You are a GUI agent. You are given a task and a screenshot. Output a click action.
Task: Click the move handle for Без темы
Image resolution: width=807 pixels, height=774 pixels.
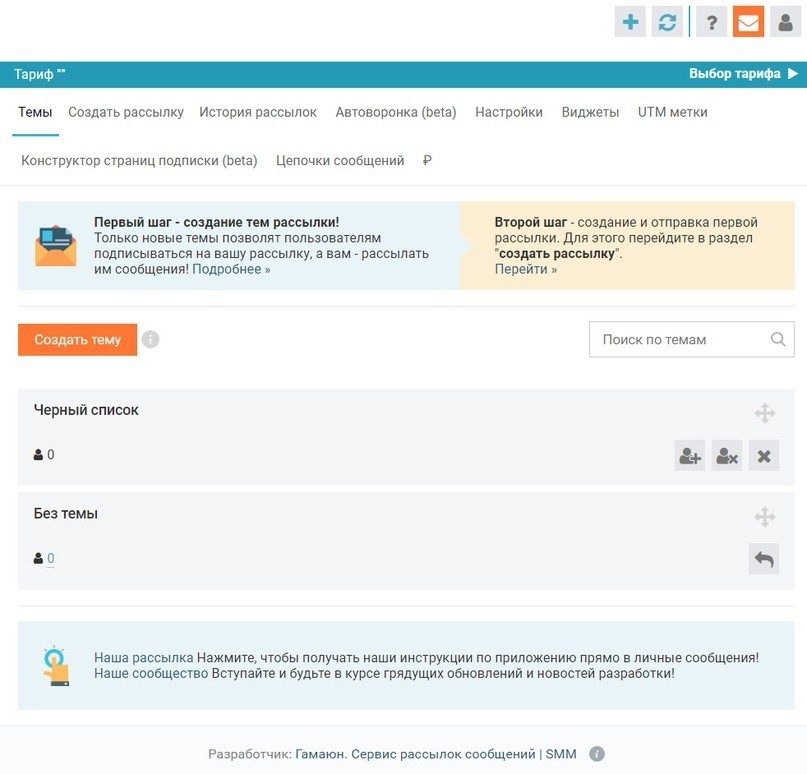tap(765, 517)
